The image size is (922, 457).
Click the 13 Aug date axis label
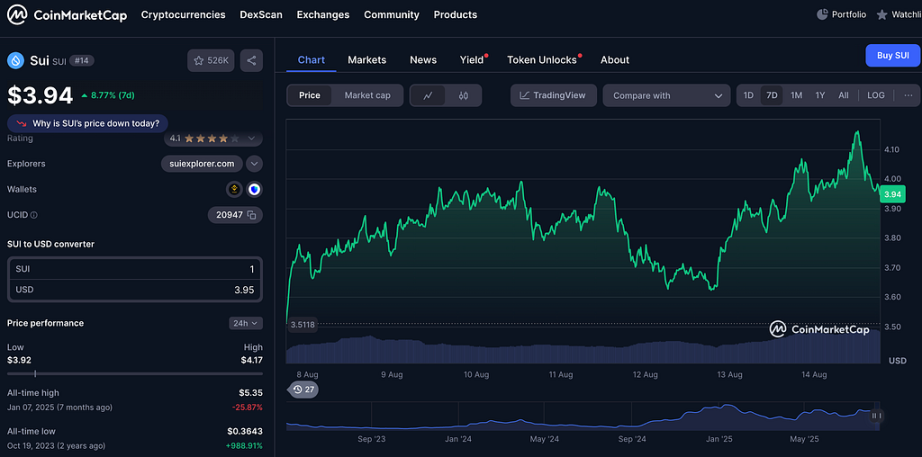730,374
